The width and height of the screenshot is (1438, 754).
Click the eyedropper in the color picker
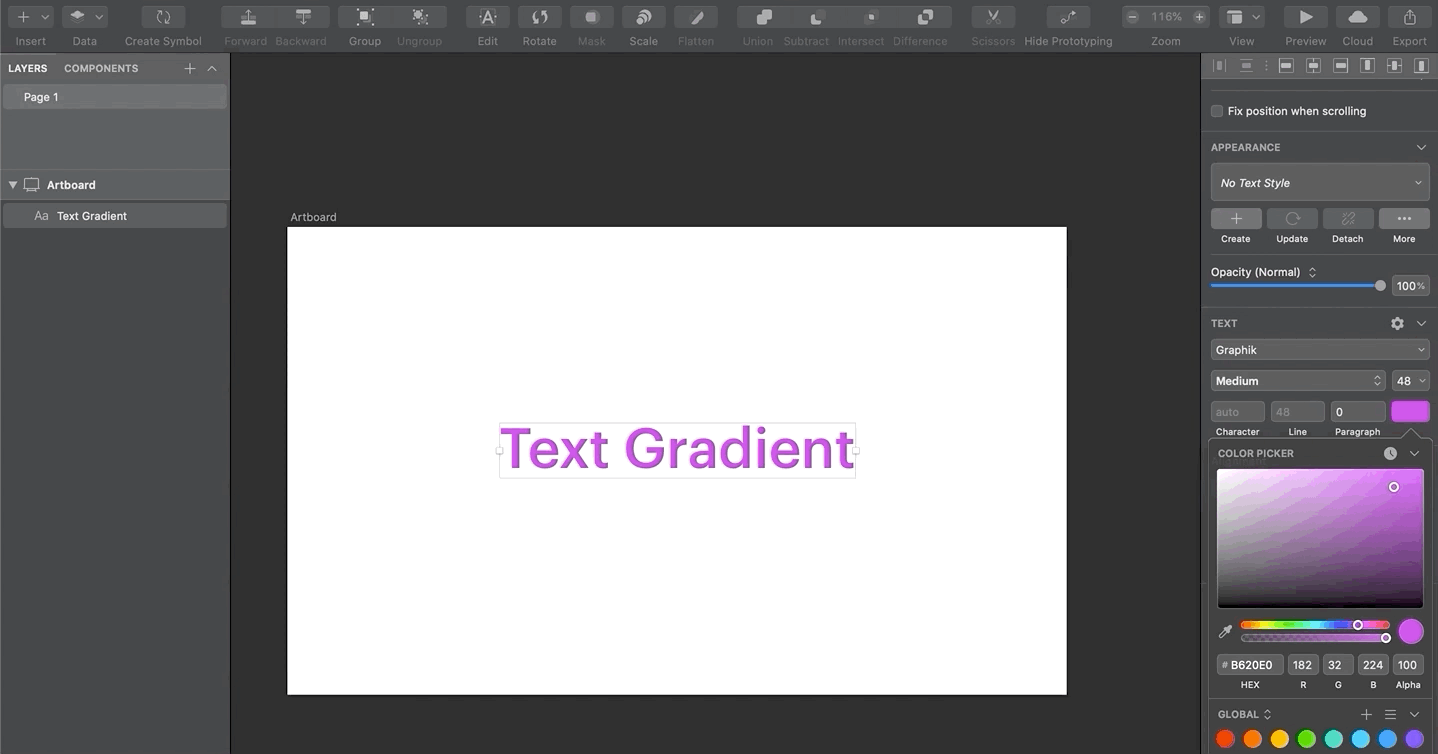[1225, 631]
